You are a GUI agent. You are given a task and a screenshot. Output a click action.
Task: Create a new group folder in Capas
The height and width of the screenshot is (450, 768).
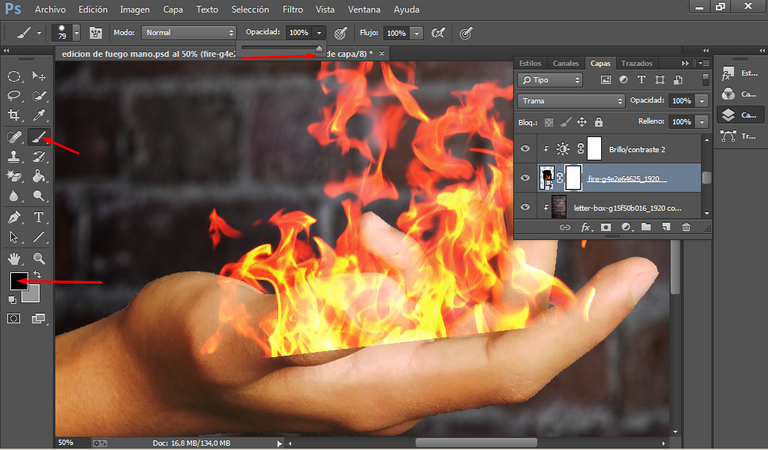click(646, 227)
